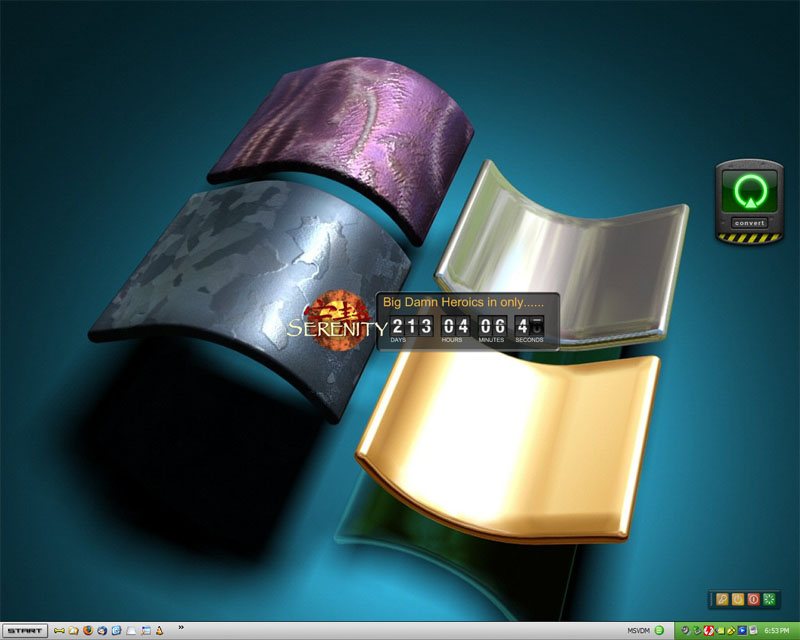Click the days counter showing 213
This screenshot has height=640, width=800.
point(411,325)
